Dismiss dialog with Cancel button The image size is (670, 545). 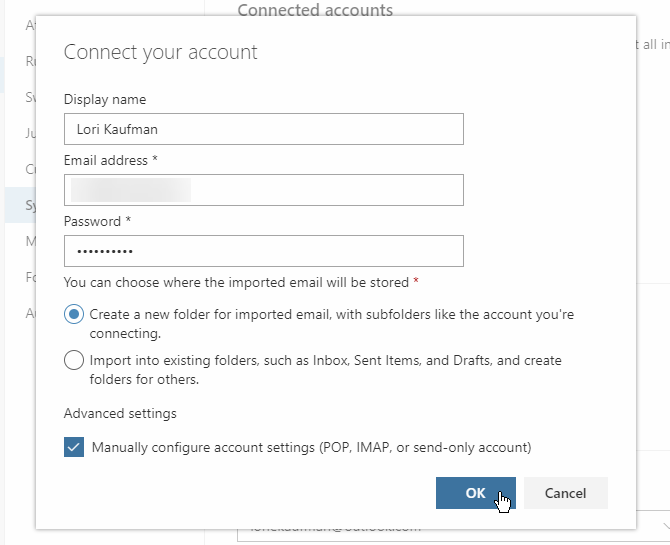(565, 493)
